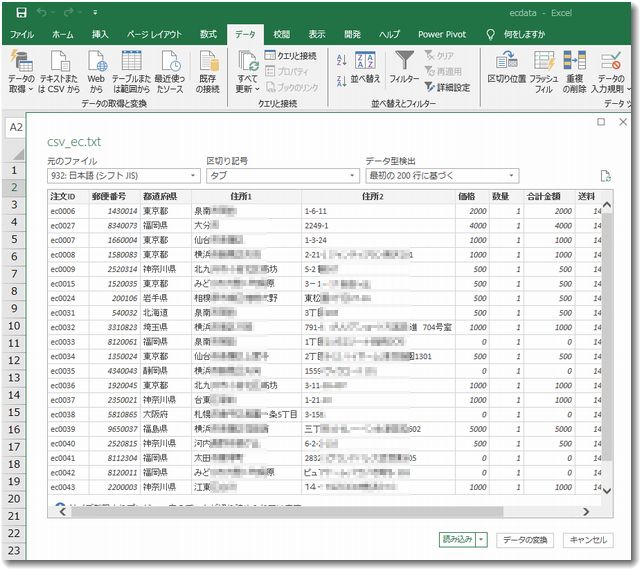
Task: Click the キャンセル button
Action: click(588, 540)
